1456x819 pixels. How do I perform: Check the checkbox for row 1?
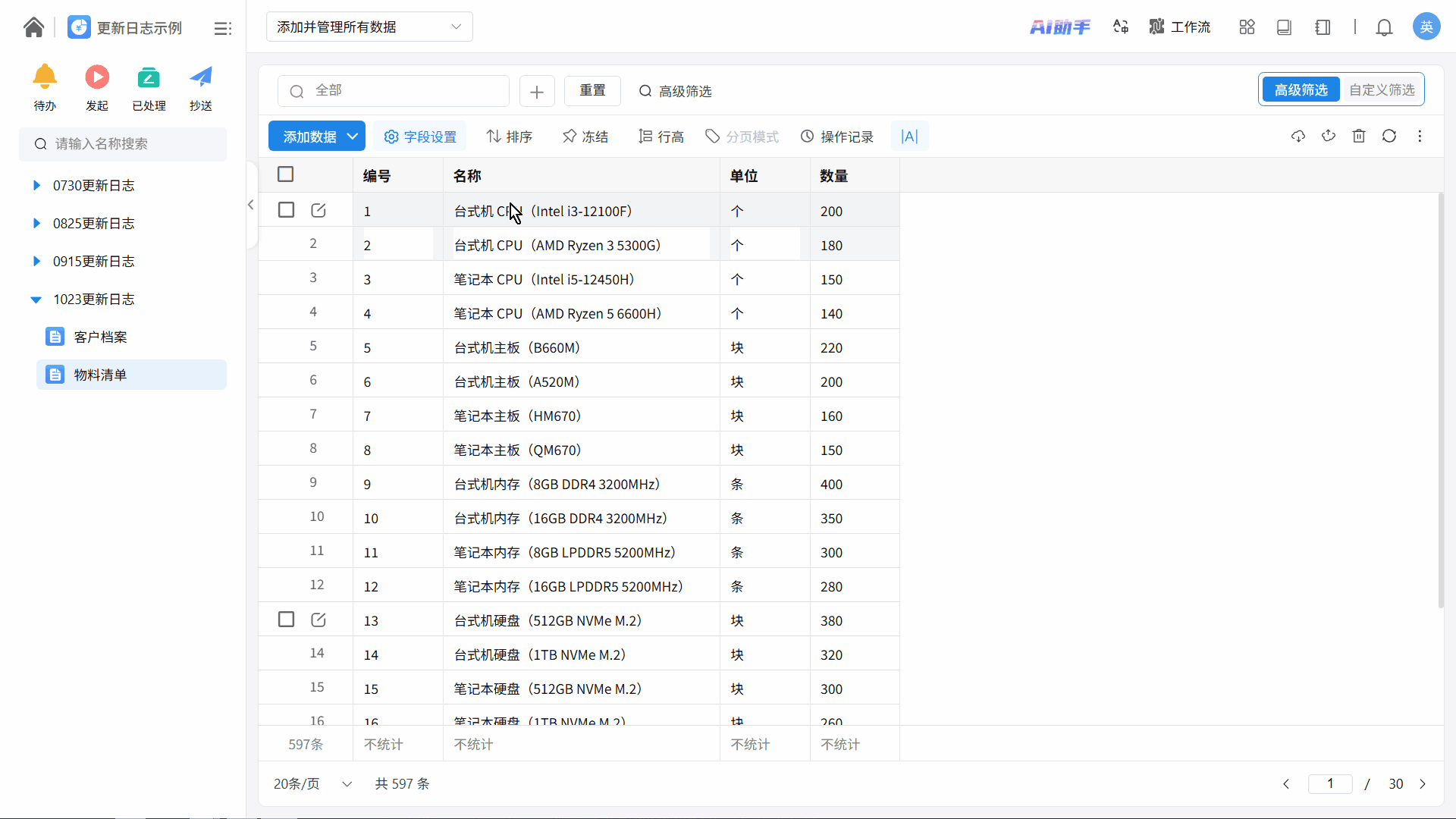(286, 210)
